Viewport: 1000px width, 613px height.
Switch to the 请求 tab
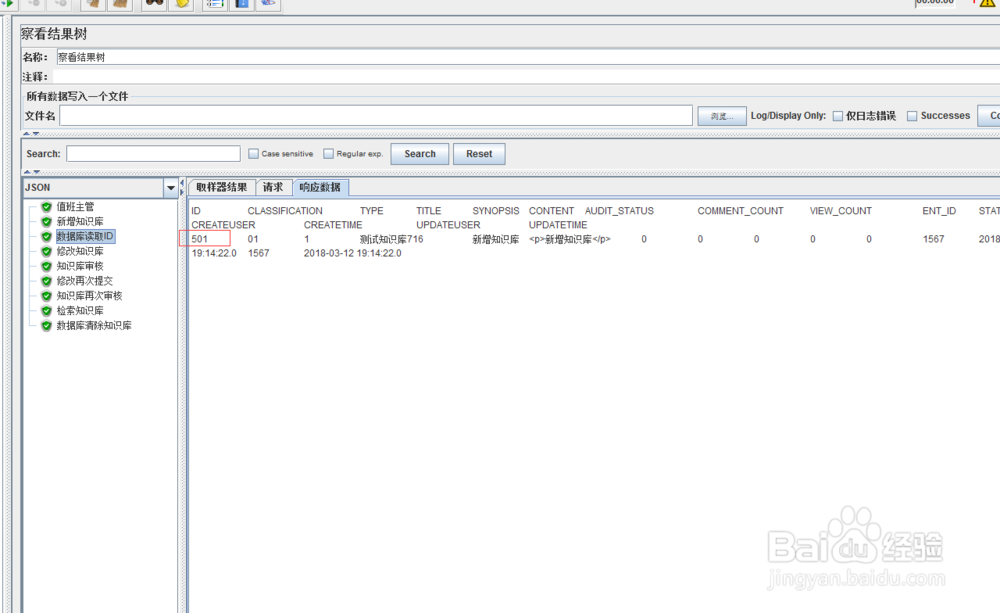tap(273, 188)
